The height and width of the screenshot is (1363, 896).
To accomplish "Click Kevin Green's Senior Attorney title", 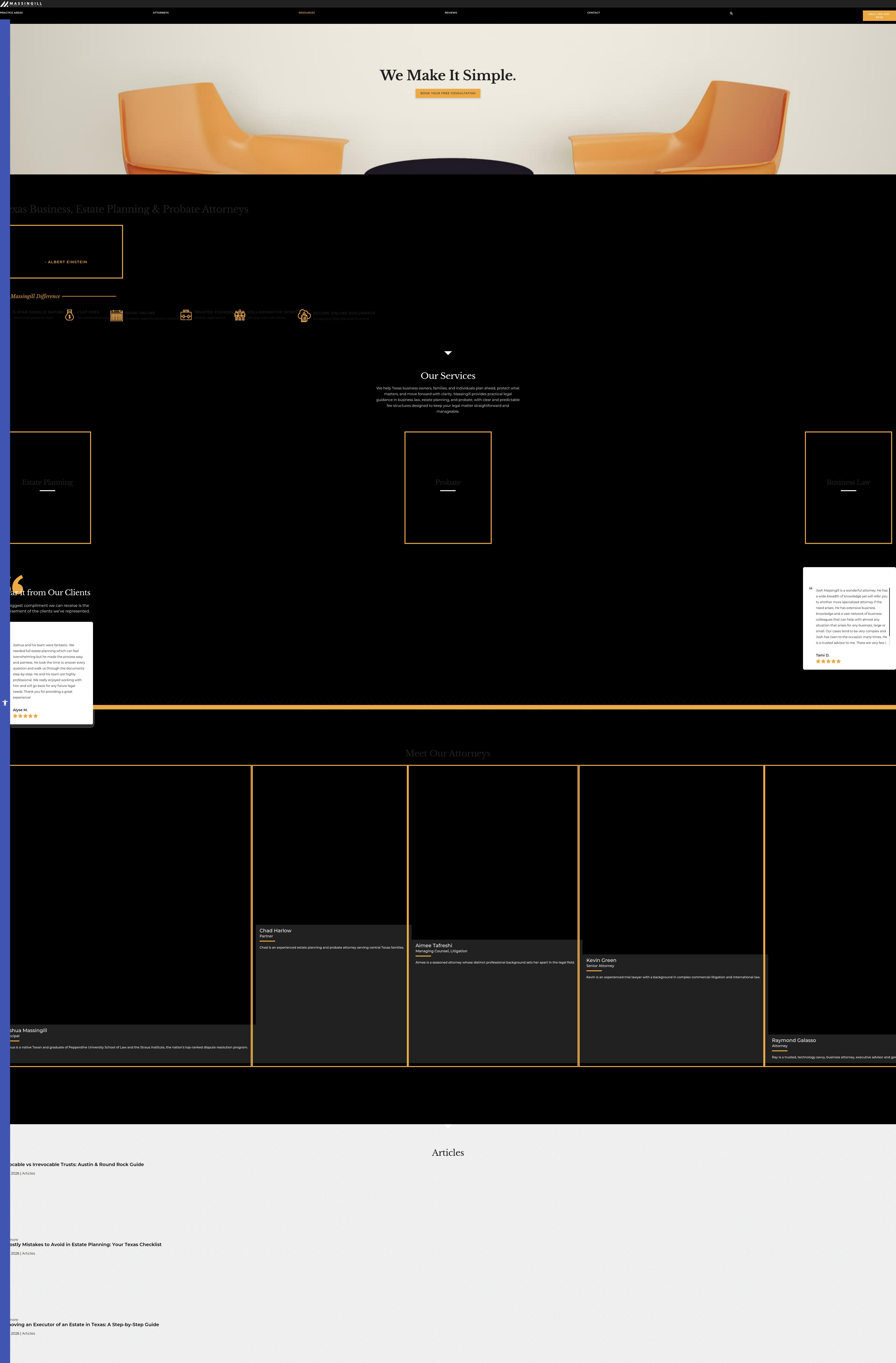I will pos(600,966).
